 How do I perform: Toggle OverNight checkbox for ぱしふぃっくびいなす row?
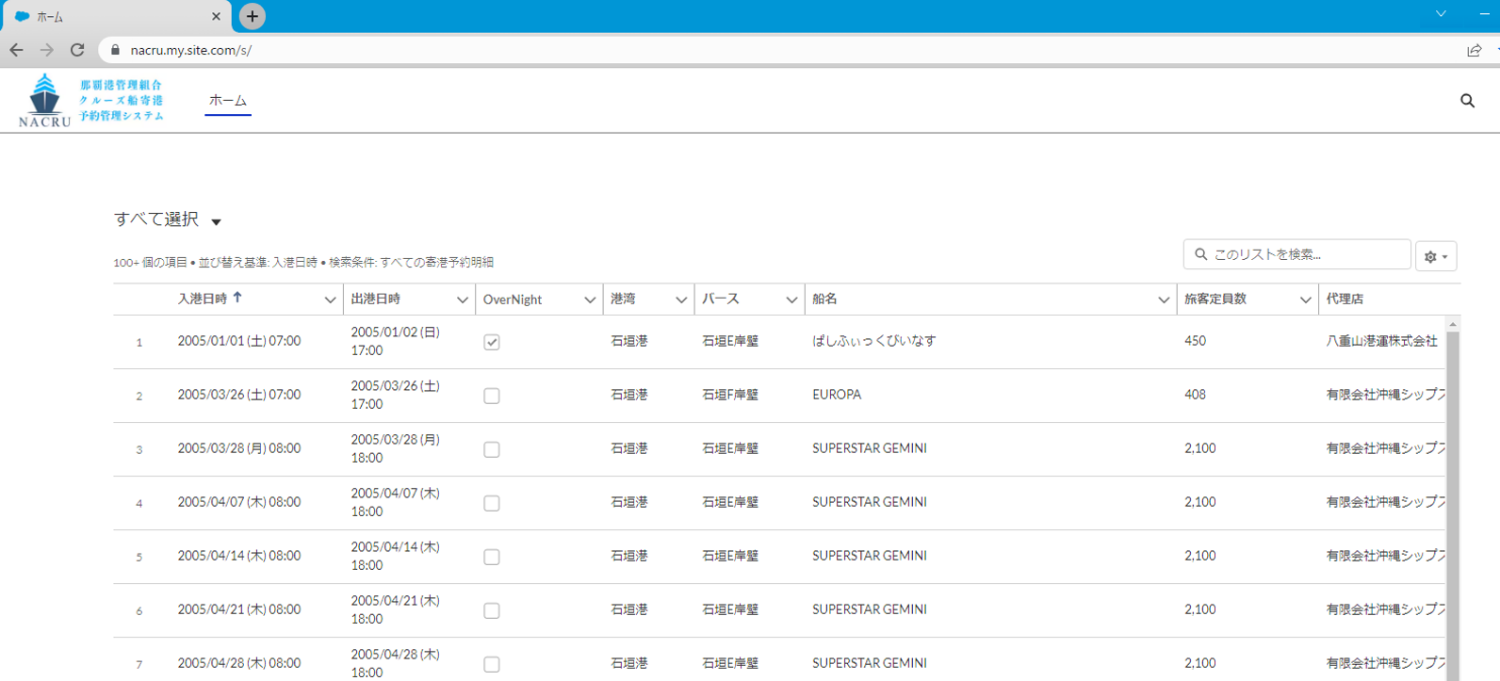(x=491, y=342)
